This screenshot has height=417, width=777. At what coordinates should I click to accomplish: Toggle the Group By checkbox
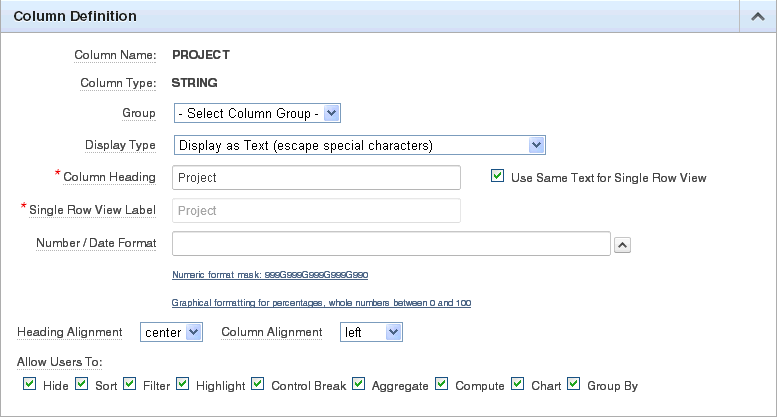573,384
